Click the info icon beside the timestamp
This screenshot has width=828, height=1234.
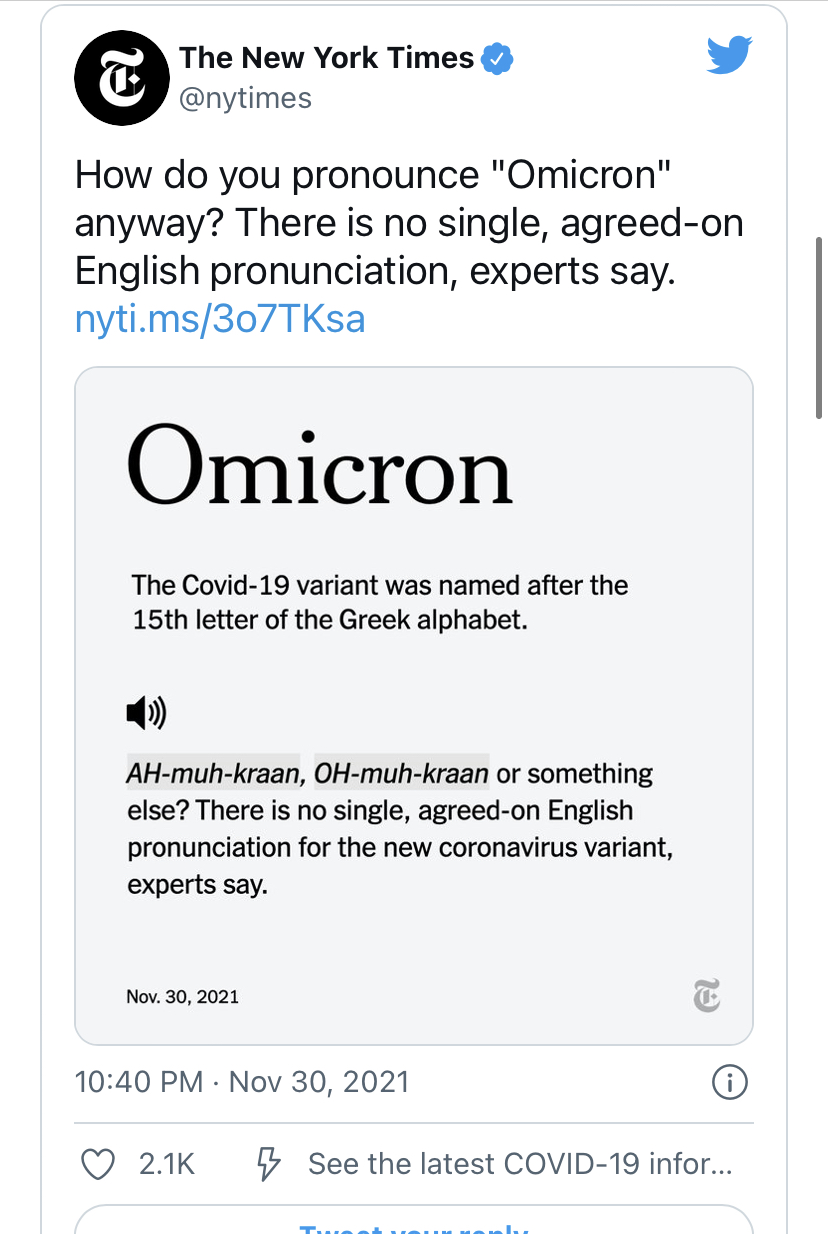[x=729, y=1082]
